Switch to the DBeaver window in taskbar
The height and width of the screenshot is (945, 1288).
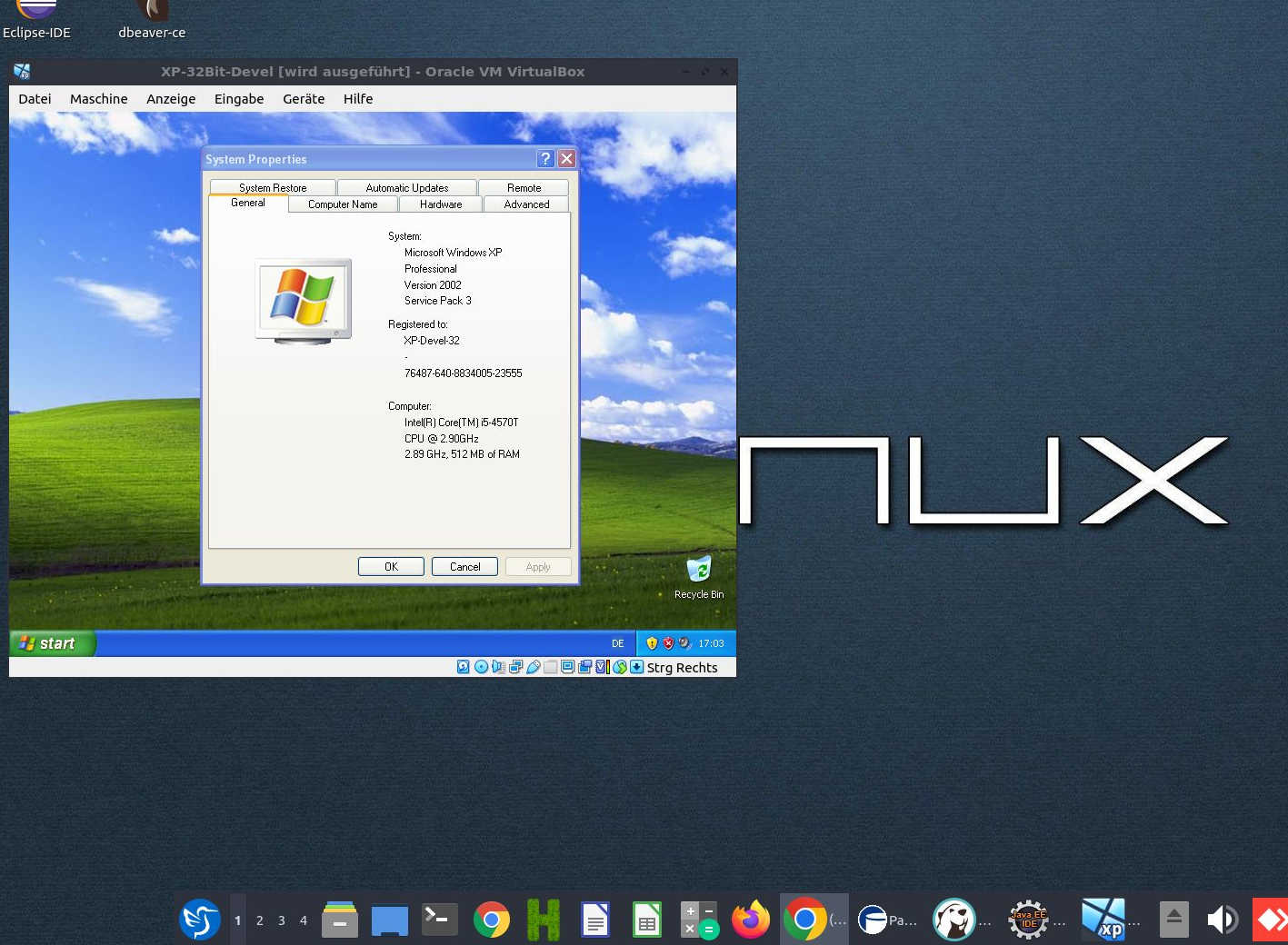(964, 920)
